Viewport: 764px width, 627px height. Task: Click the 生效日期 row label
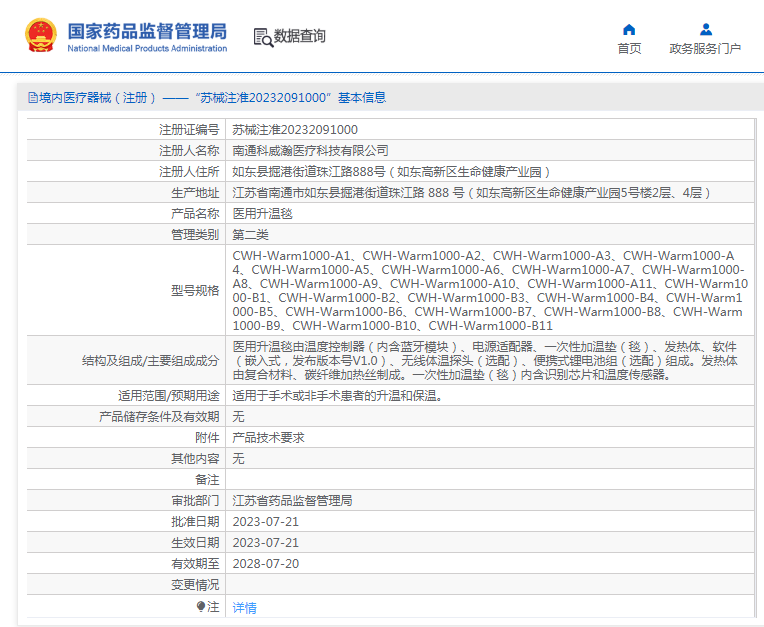(x=195, y=543)
